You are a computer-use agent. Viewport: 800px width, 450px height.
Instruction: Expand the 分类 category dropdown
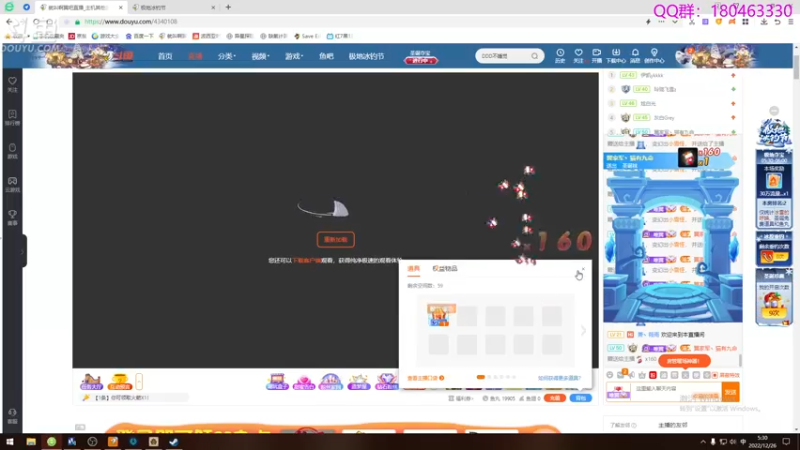click(227, 56)
